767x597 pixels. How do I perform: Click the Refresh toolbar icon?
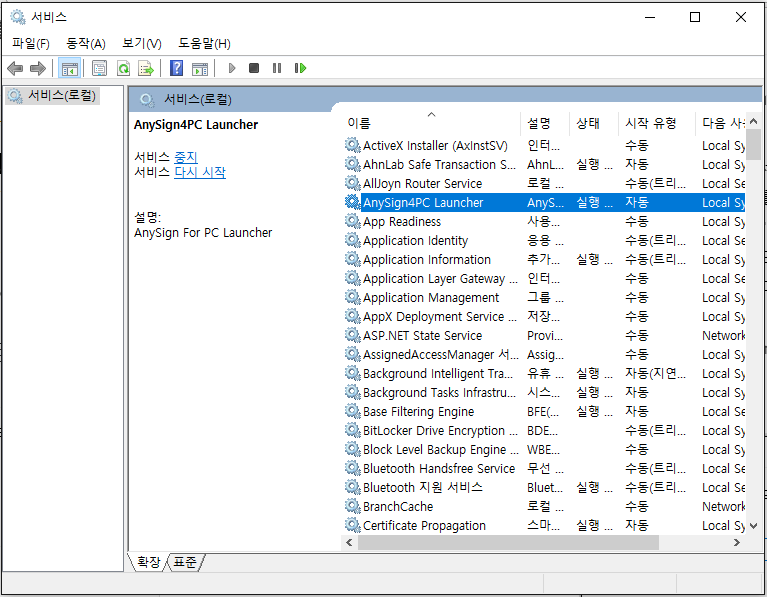(x=123, y=69)
